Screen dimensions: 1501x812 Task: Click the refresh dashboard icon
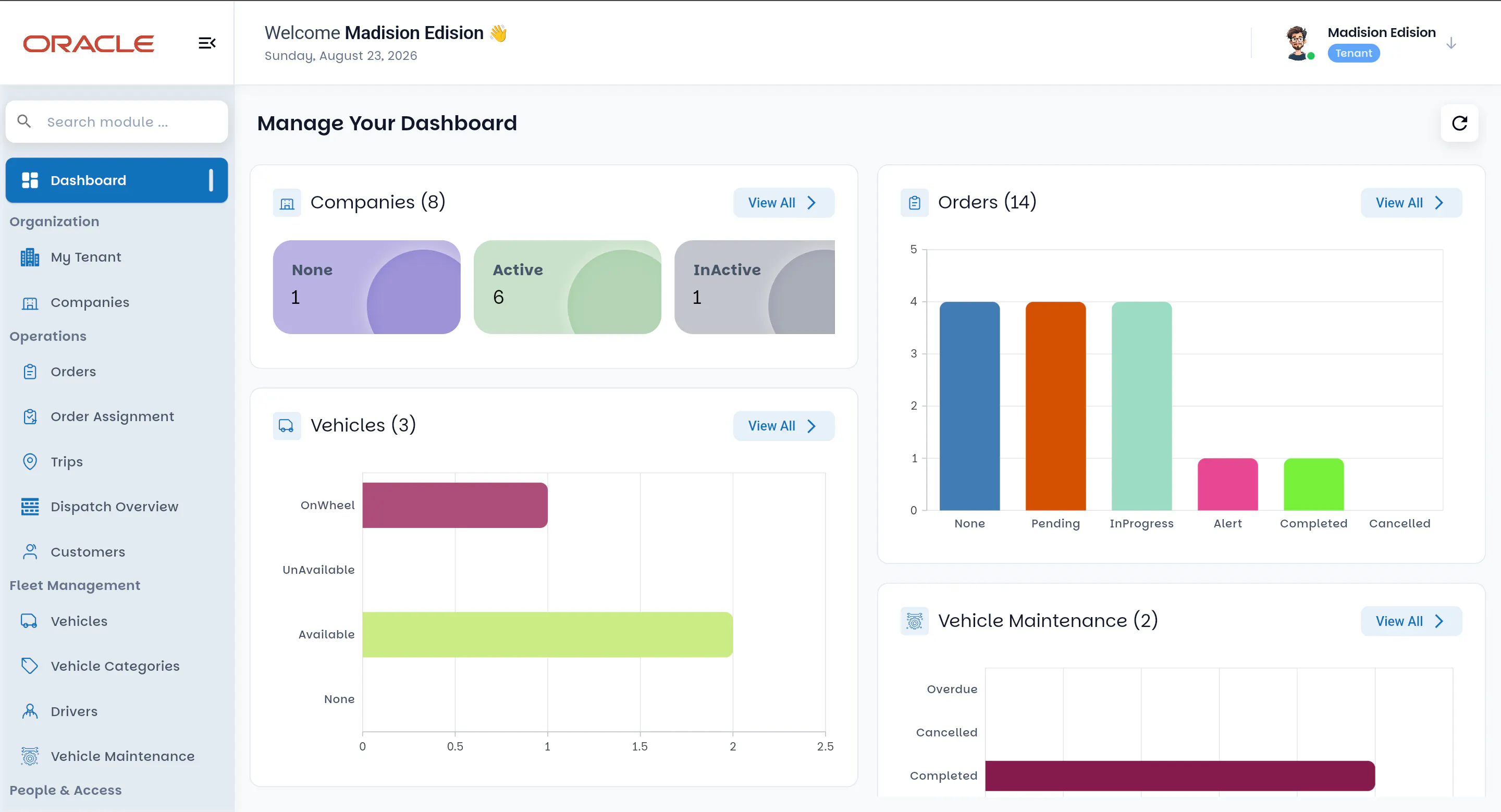(1459, 123)
